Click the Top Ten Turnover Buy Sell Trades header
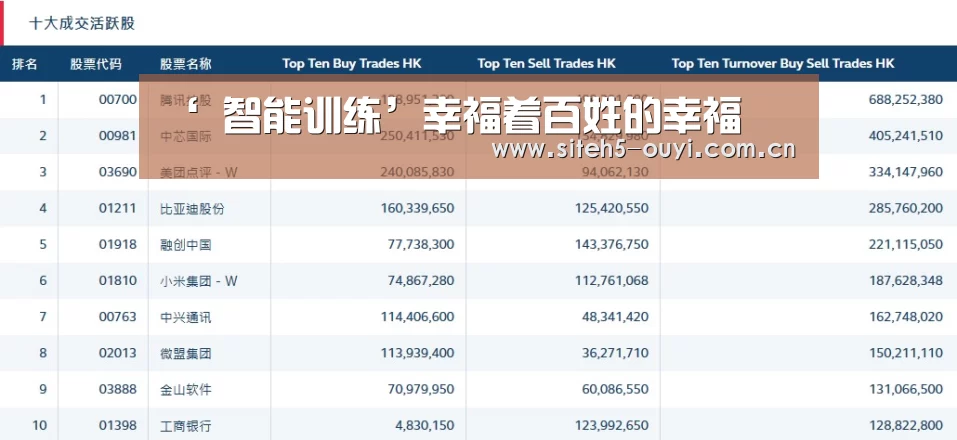Screen dimensions: 957x440 [x=783, y=63]
